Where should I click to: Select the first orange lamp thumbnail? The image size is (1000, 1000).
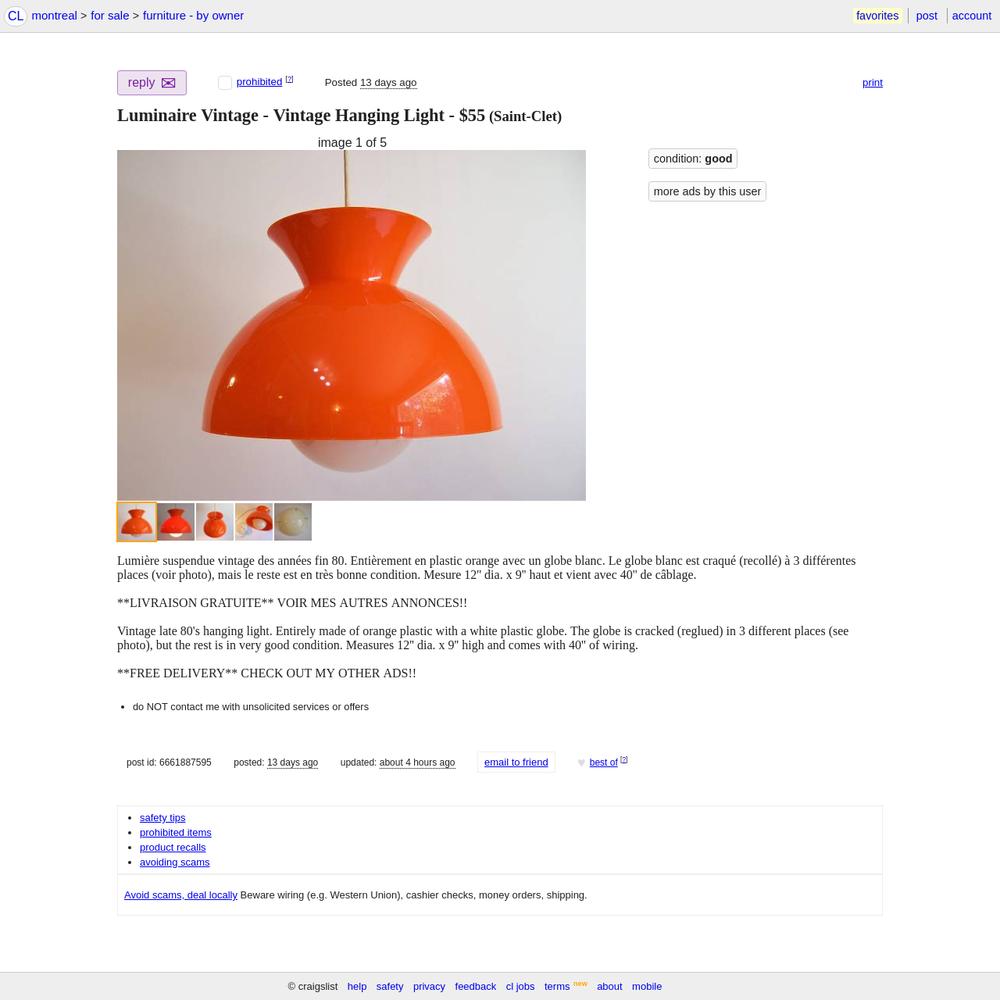[x=136, y=522]
